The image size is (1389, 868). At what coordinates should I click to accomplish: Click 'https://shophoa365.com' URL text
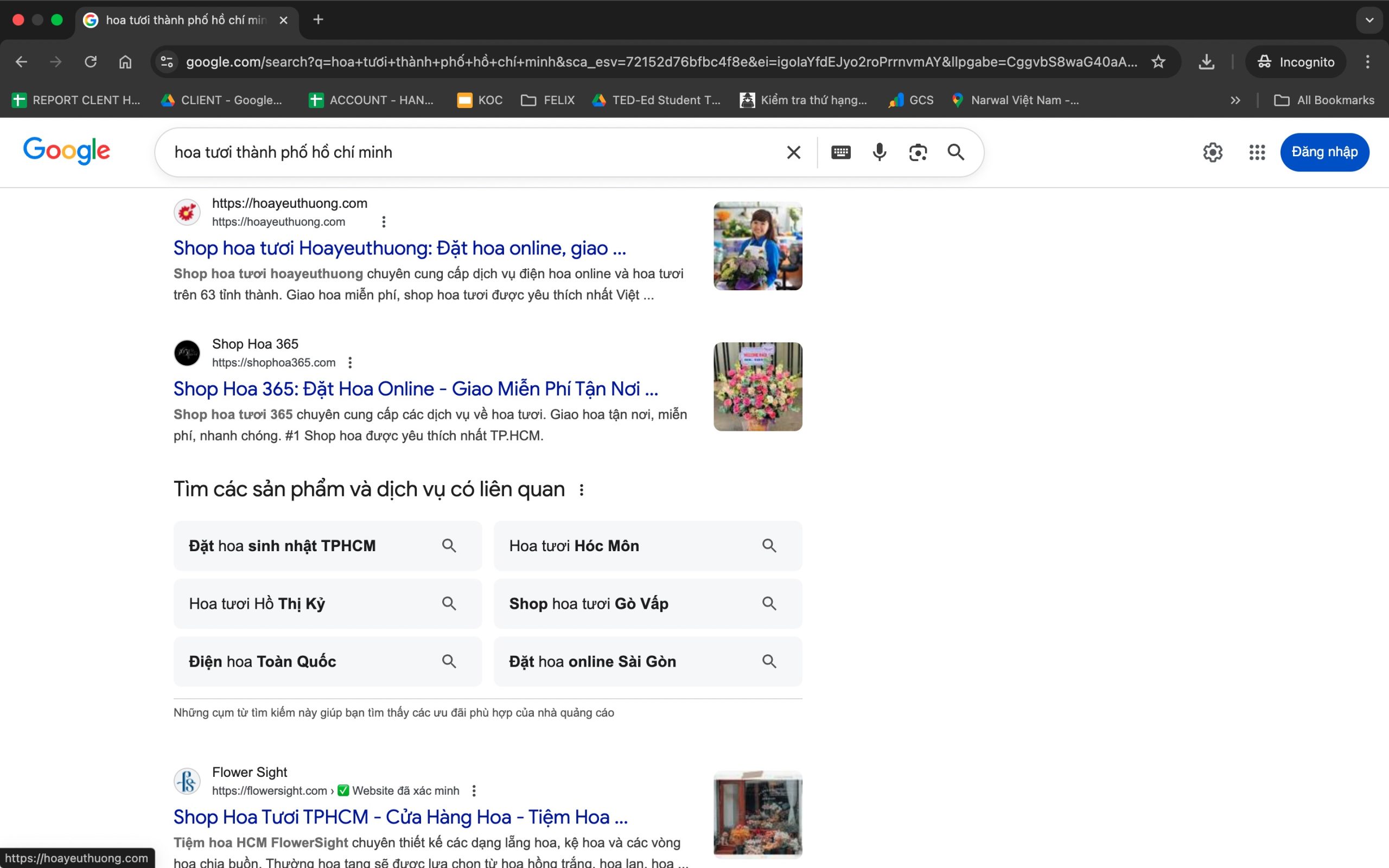click(274, 362)
